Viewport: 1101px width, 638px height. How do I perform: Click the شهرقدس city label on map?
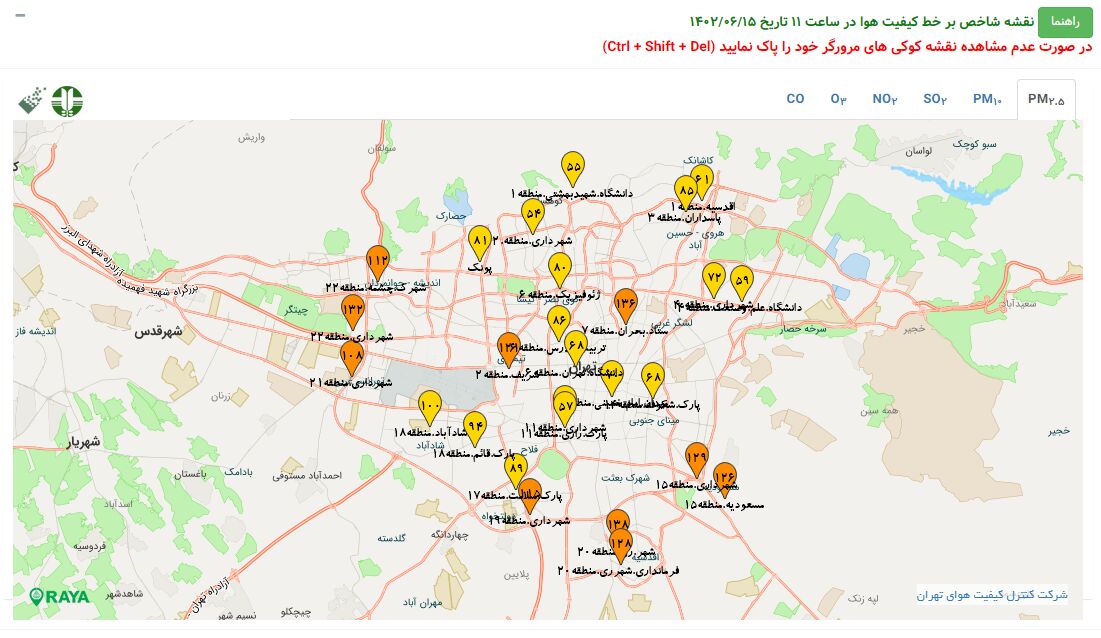[x=159, y=331]
